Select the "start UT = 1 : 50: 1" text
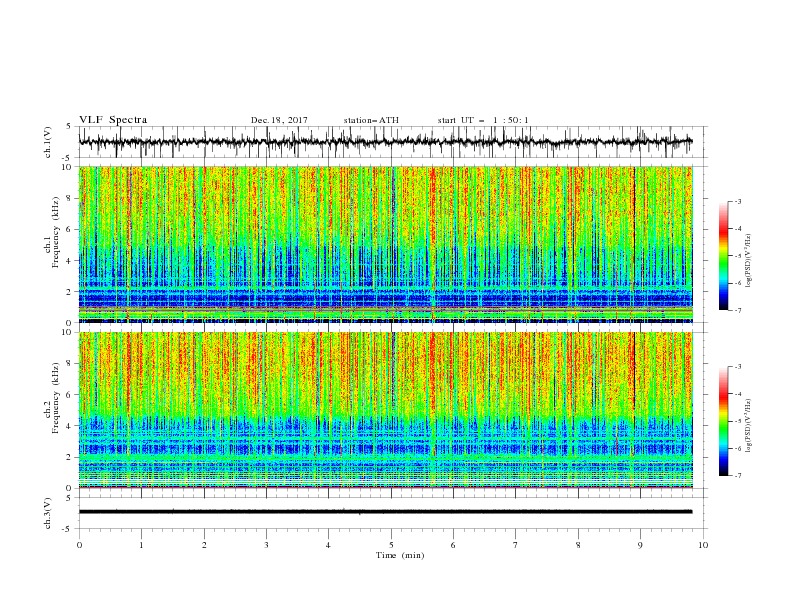792x612 pixels. pos(483,120)
